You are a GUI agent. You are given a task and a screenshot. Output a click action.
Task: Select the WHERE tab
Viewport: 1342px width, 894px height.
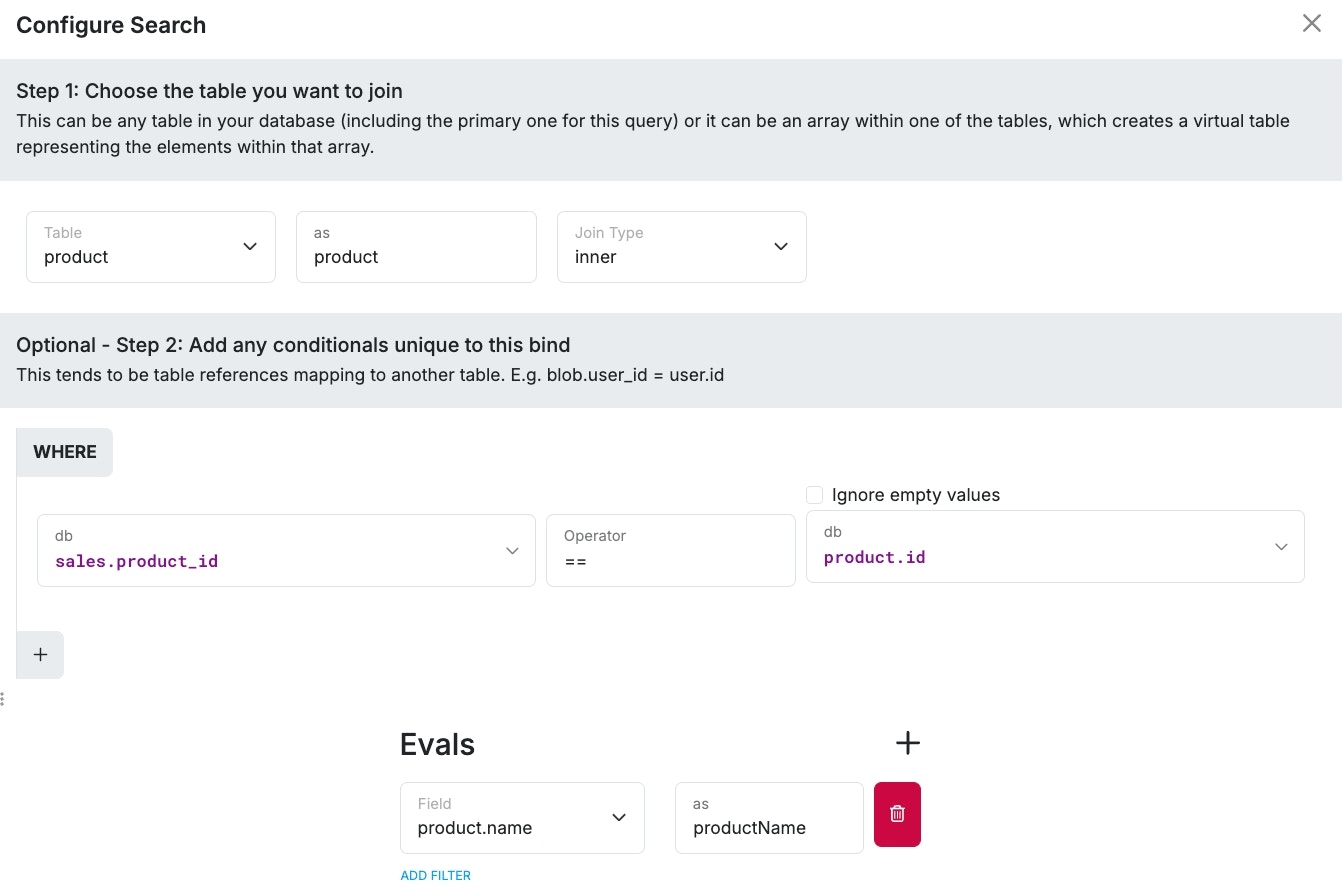coord(65,452)
